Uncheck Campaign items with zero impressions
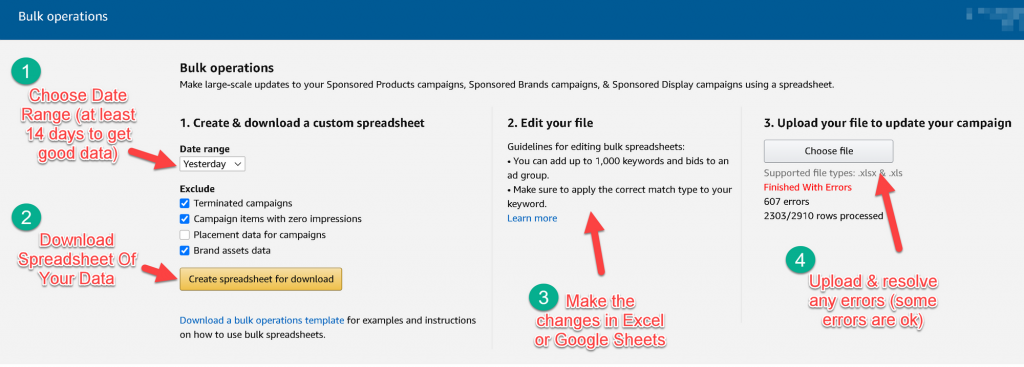 pos(185,219)
